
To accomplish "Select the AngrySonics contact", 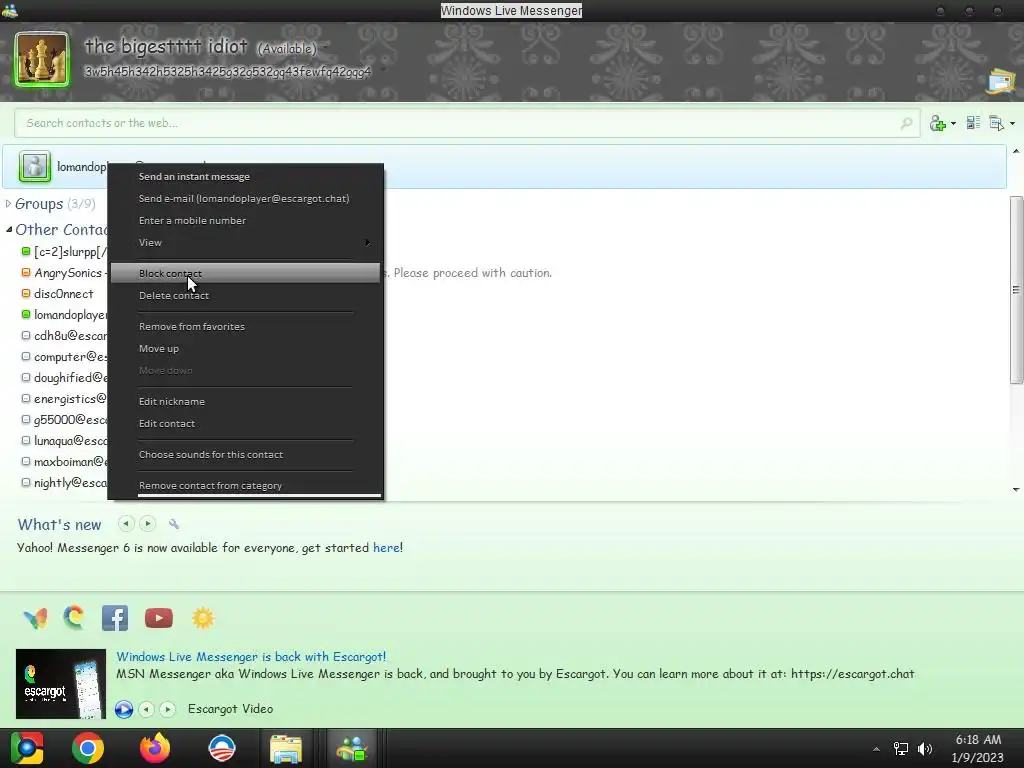I will point(63,273).
